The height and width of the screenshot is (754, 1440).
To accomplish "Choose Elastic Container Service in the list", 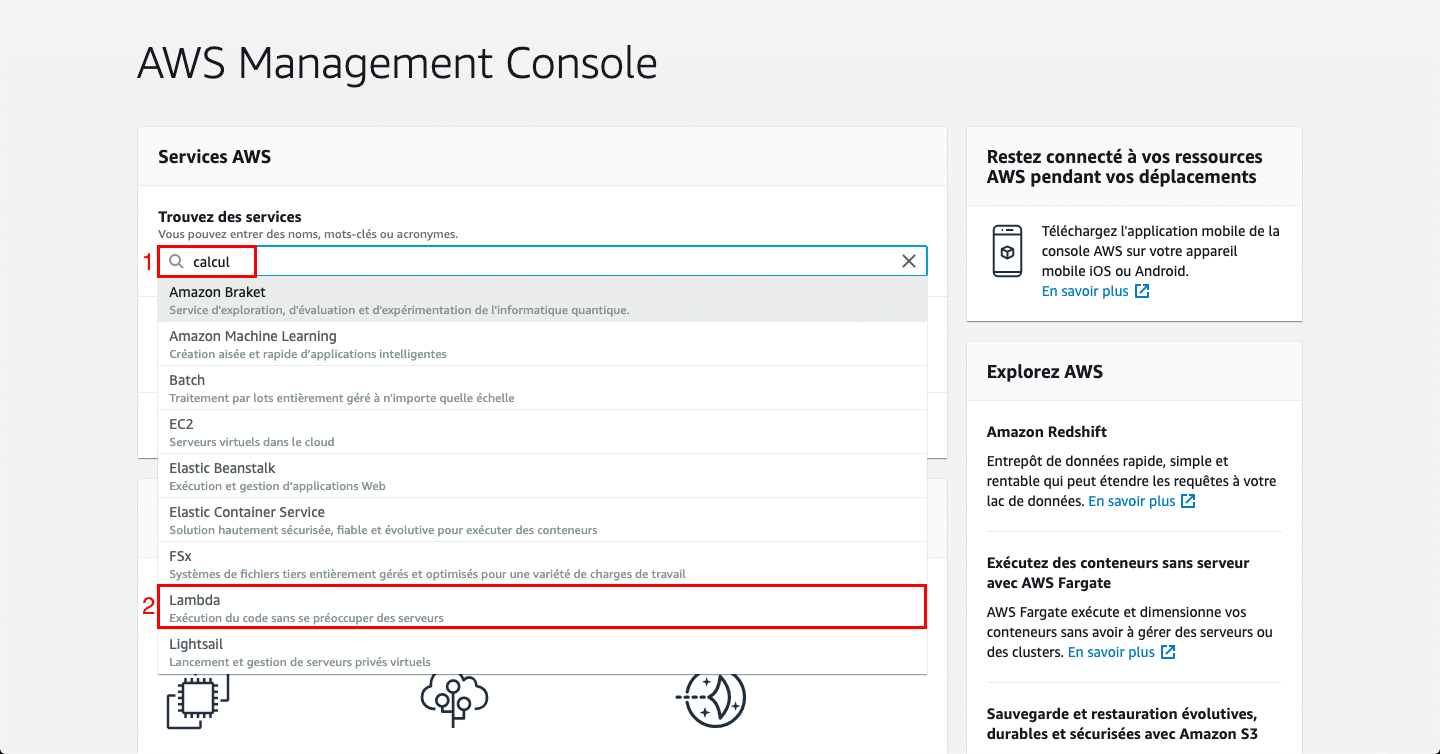I will 543,520.
